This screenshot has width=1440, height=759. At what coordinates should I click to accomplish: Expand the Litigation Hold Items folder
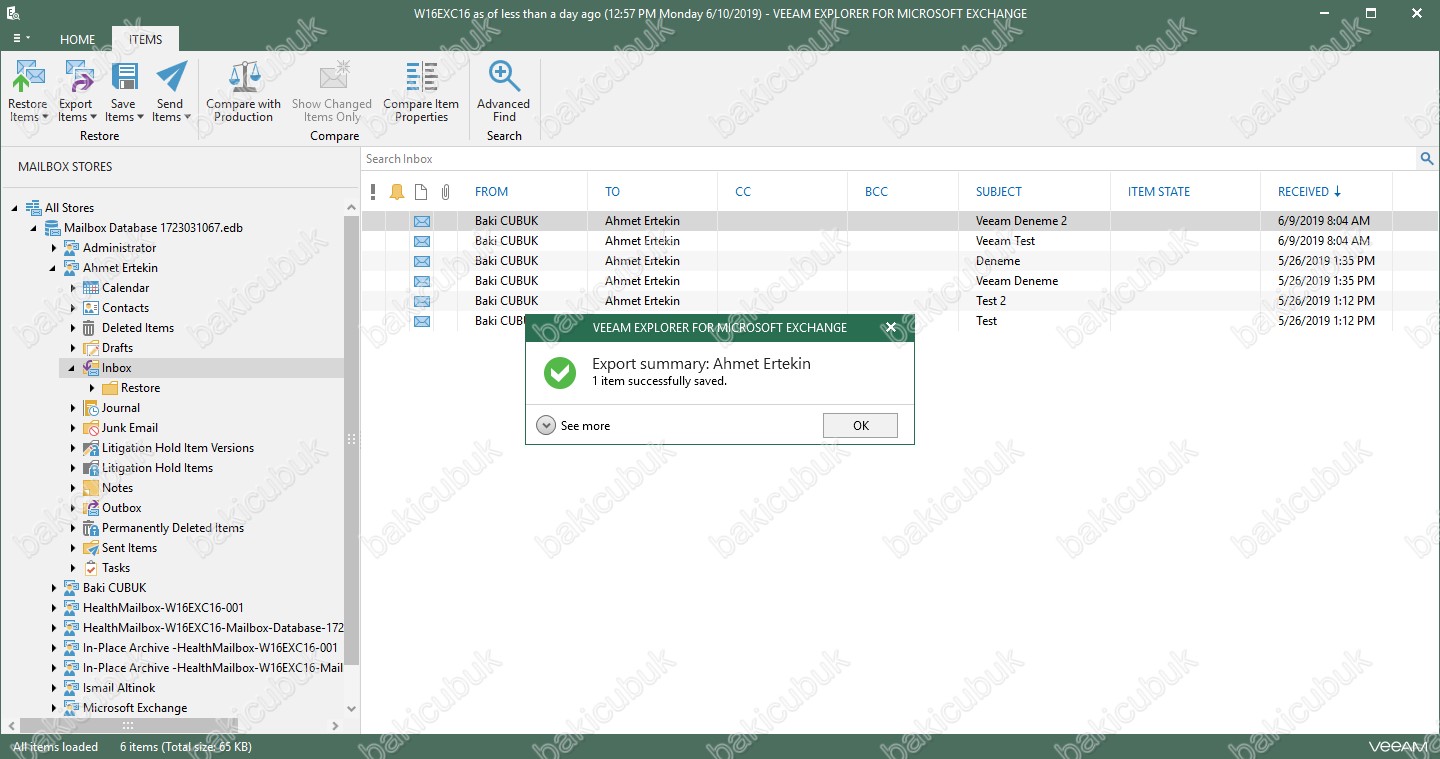(x=73, y=468)
